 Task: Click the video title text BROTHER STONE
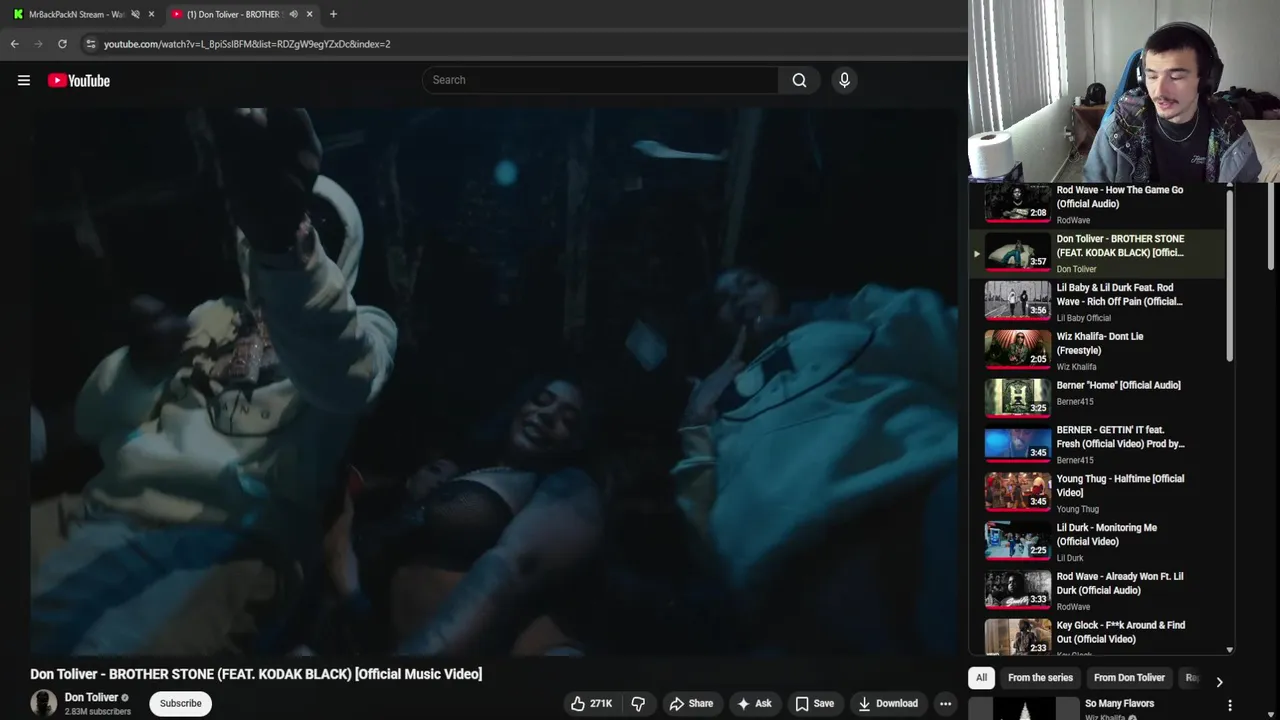[256, 674]
